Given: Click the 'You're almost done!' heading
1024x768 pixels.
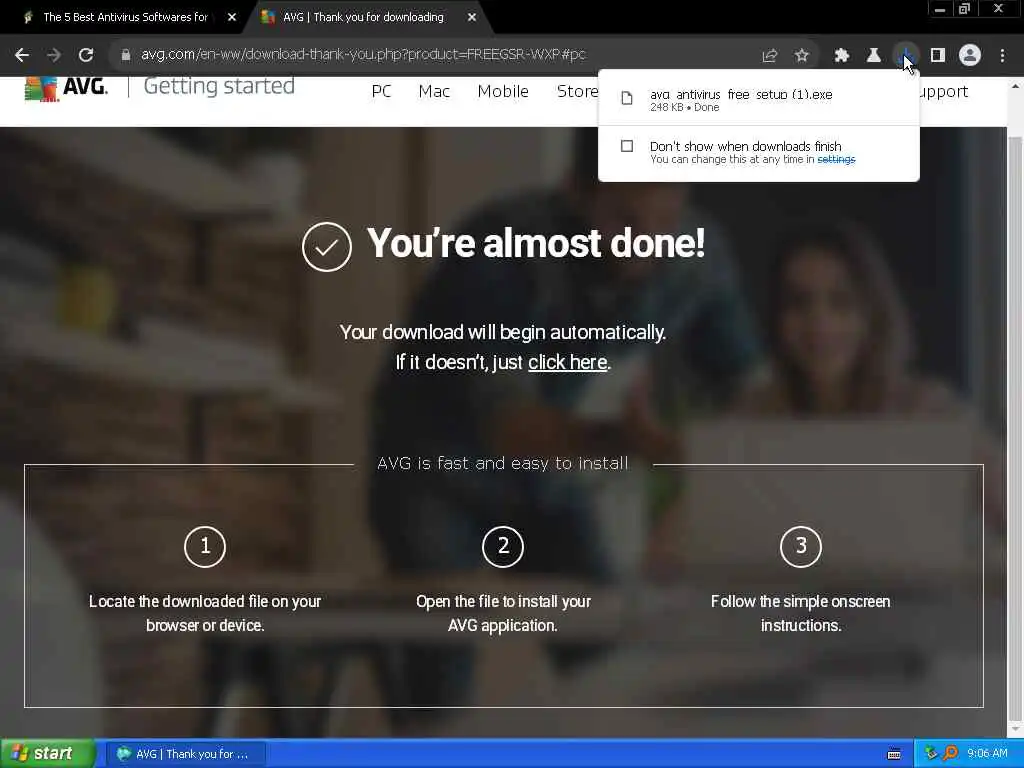Looking at the screenshot, I should 536,244.
